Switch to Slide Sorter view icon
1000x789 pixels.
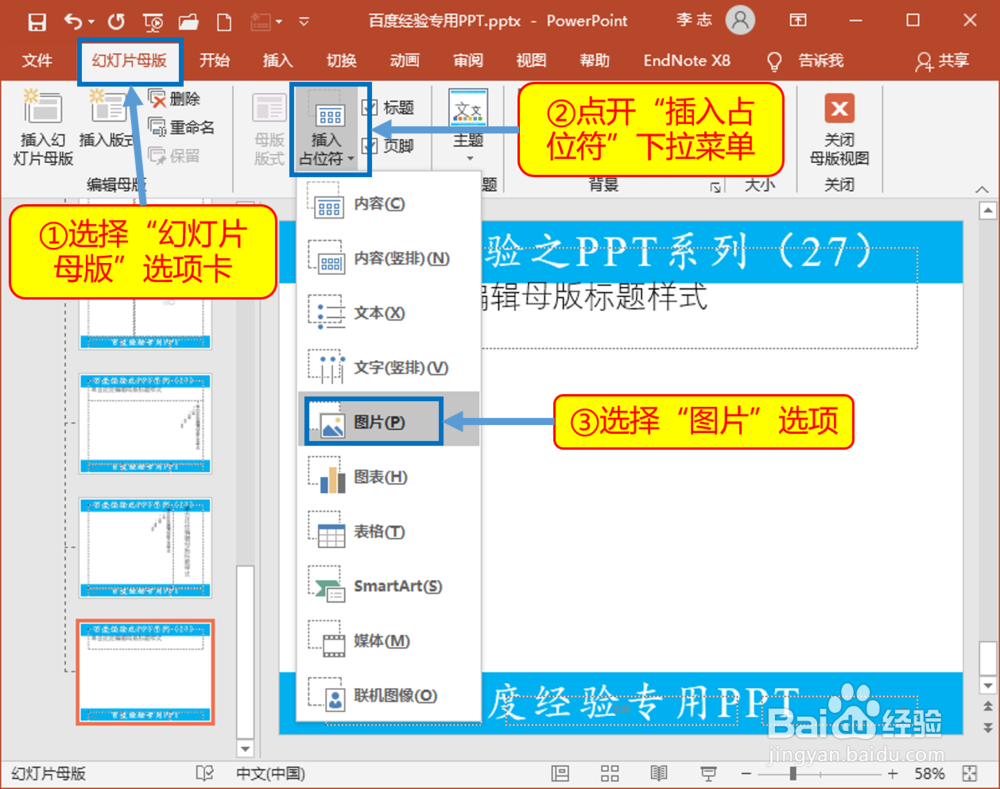click(610, 774)
